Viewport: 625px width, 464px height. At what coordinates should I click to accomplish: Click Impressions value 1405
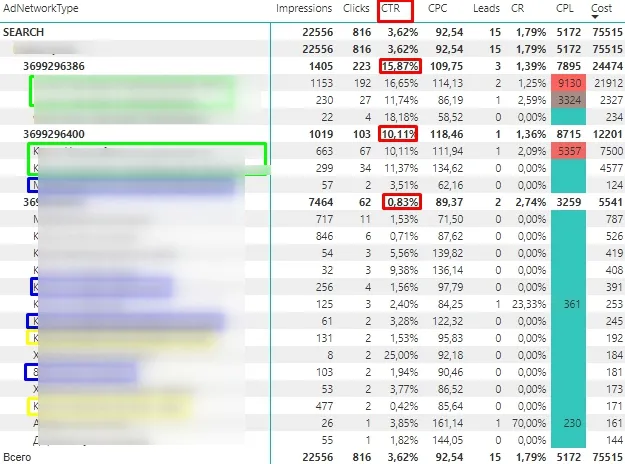320,66
